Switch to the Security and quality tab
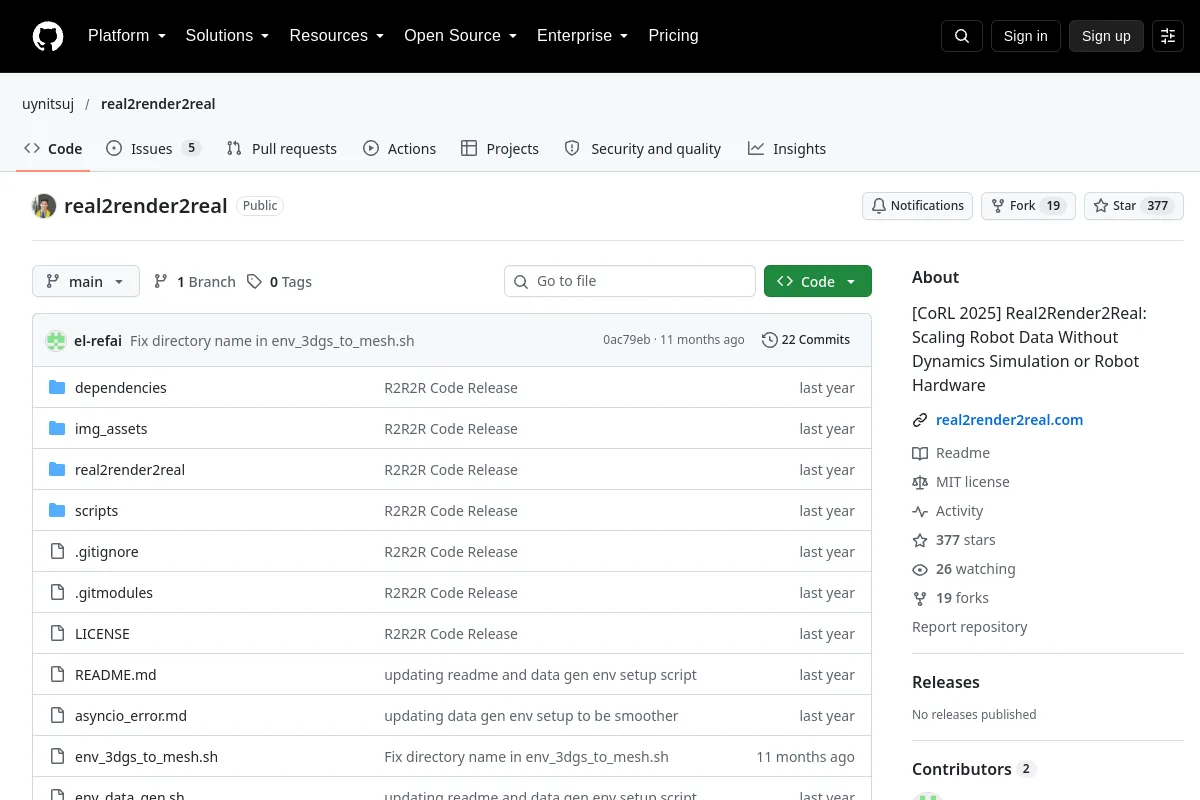1200x800 pixels. click(643, 149)
